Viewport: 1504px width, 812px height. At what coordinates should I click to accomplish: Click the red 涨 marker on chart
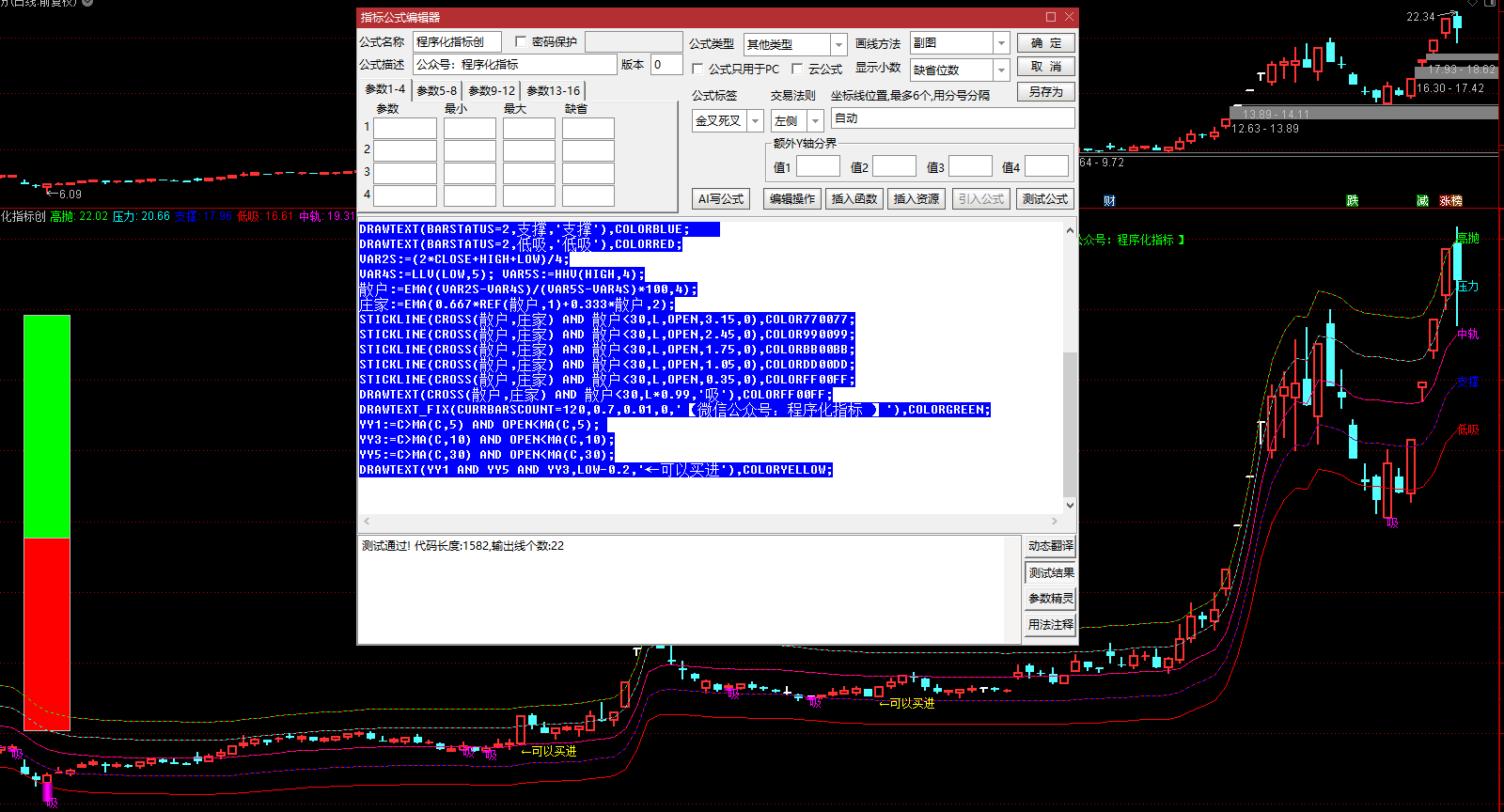1446,201
